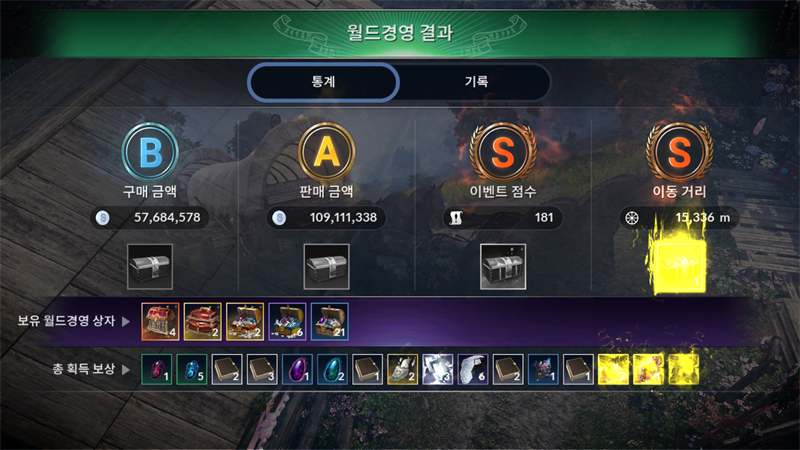Click the 109,111,338 sale amount field
The width and height of the screenshot is (800, 450).
point(327,218)
